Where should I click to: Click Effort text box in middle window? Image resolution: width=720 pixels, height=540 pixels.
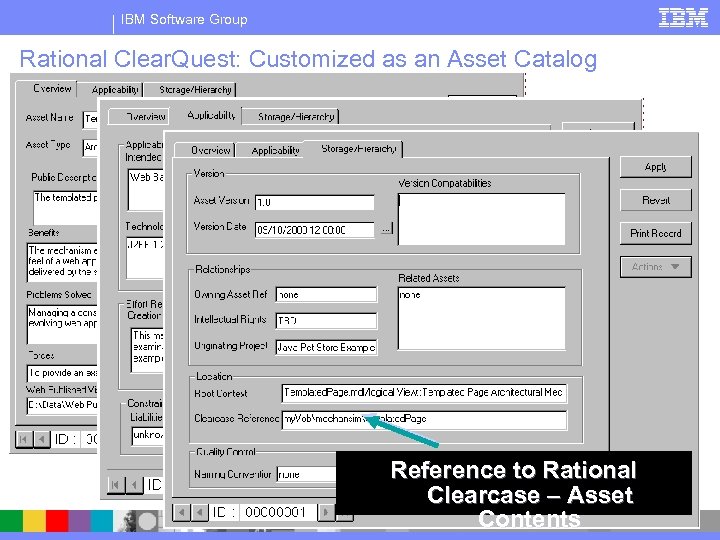click(x=147, y=350)
